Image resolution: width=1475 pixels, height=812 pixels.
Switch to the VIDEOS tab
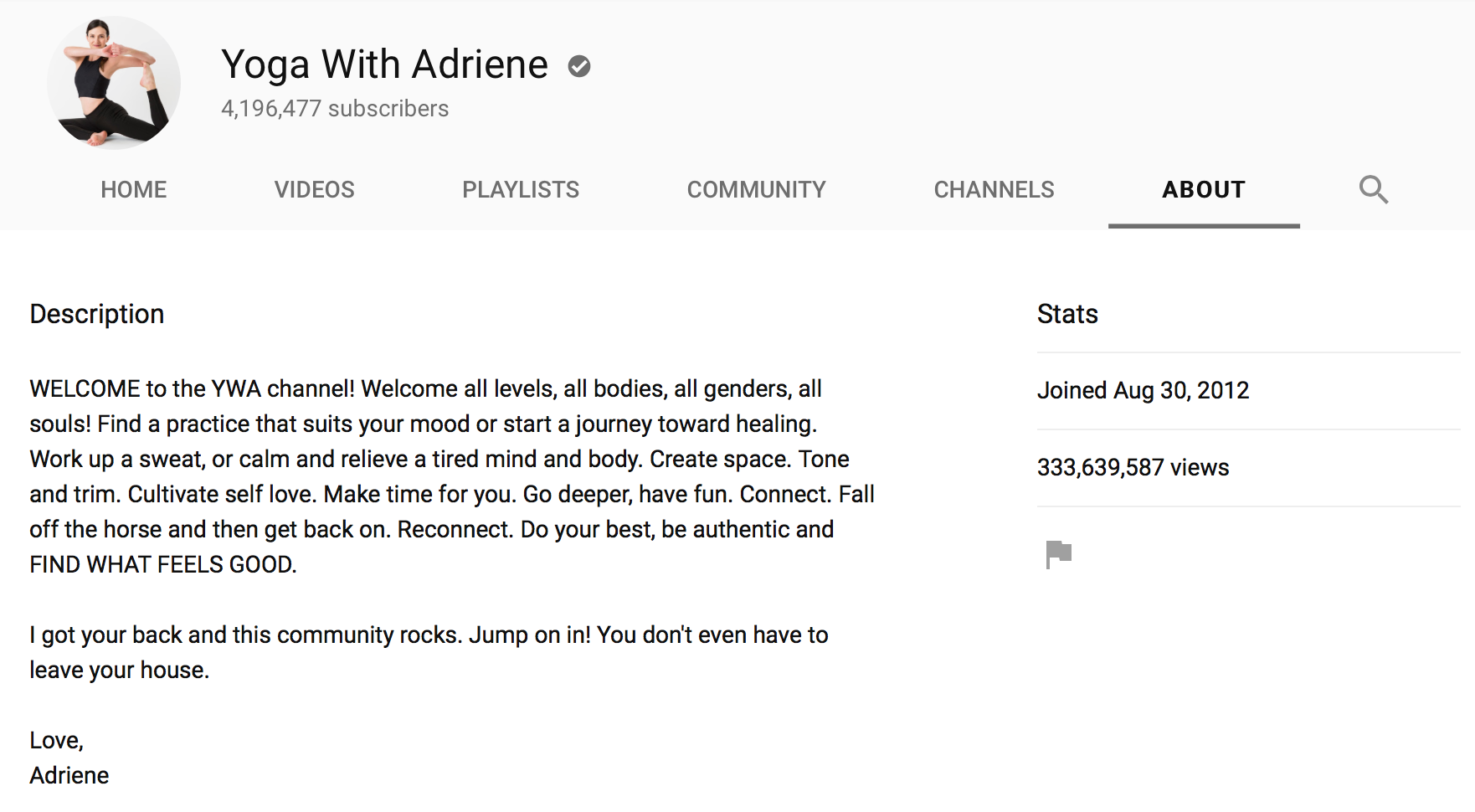(314, 189)
